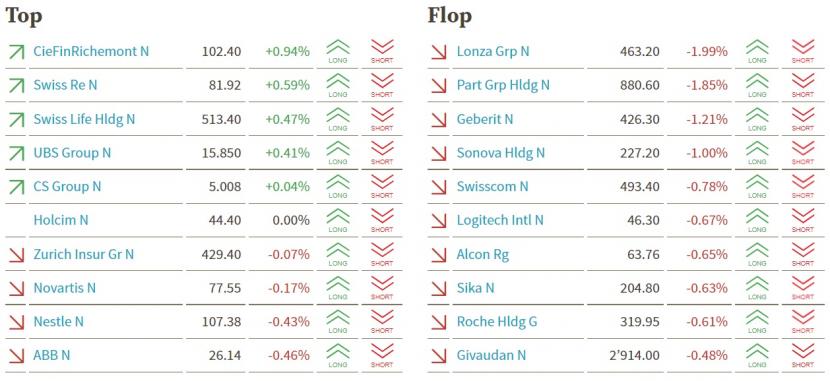
Task: Open the Logitech Intl N link
Action: pos(500,220)
